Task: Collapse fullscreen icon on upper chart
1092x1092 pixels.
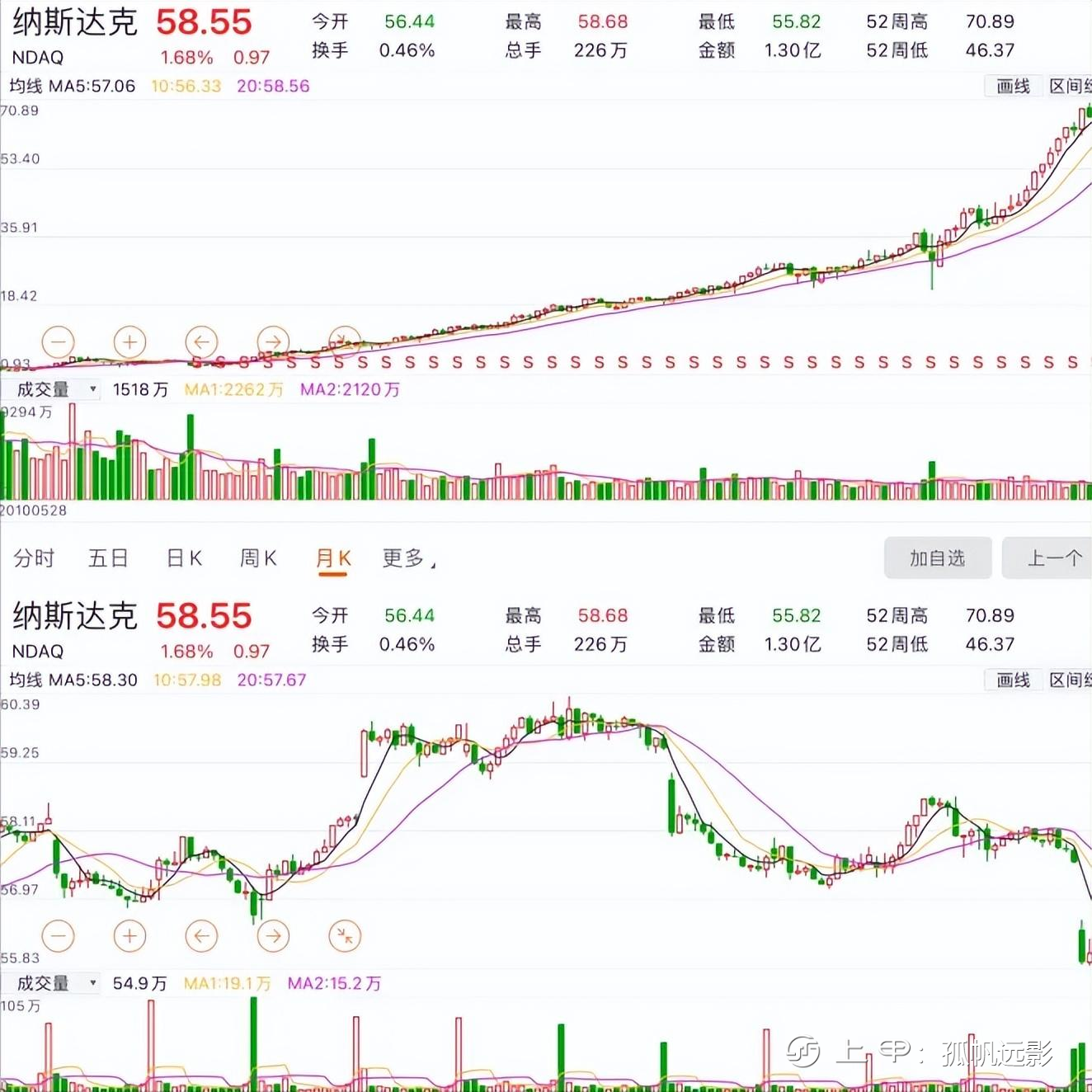Action: click(345, 341)
